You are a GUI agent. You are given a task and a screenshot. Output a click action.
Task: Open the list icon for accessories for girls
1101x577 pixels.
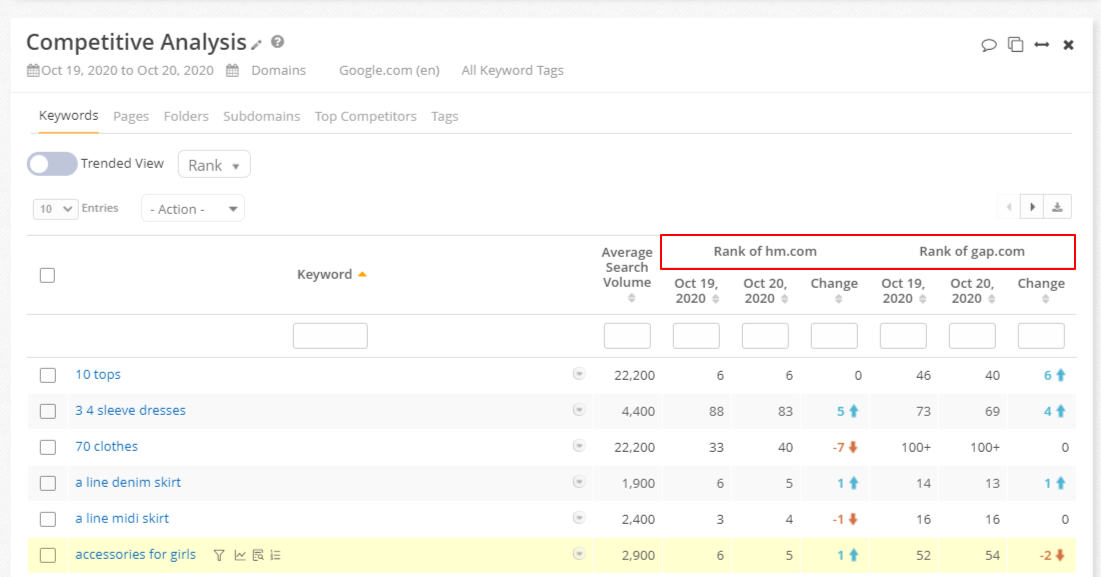point(275,555)
